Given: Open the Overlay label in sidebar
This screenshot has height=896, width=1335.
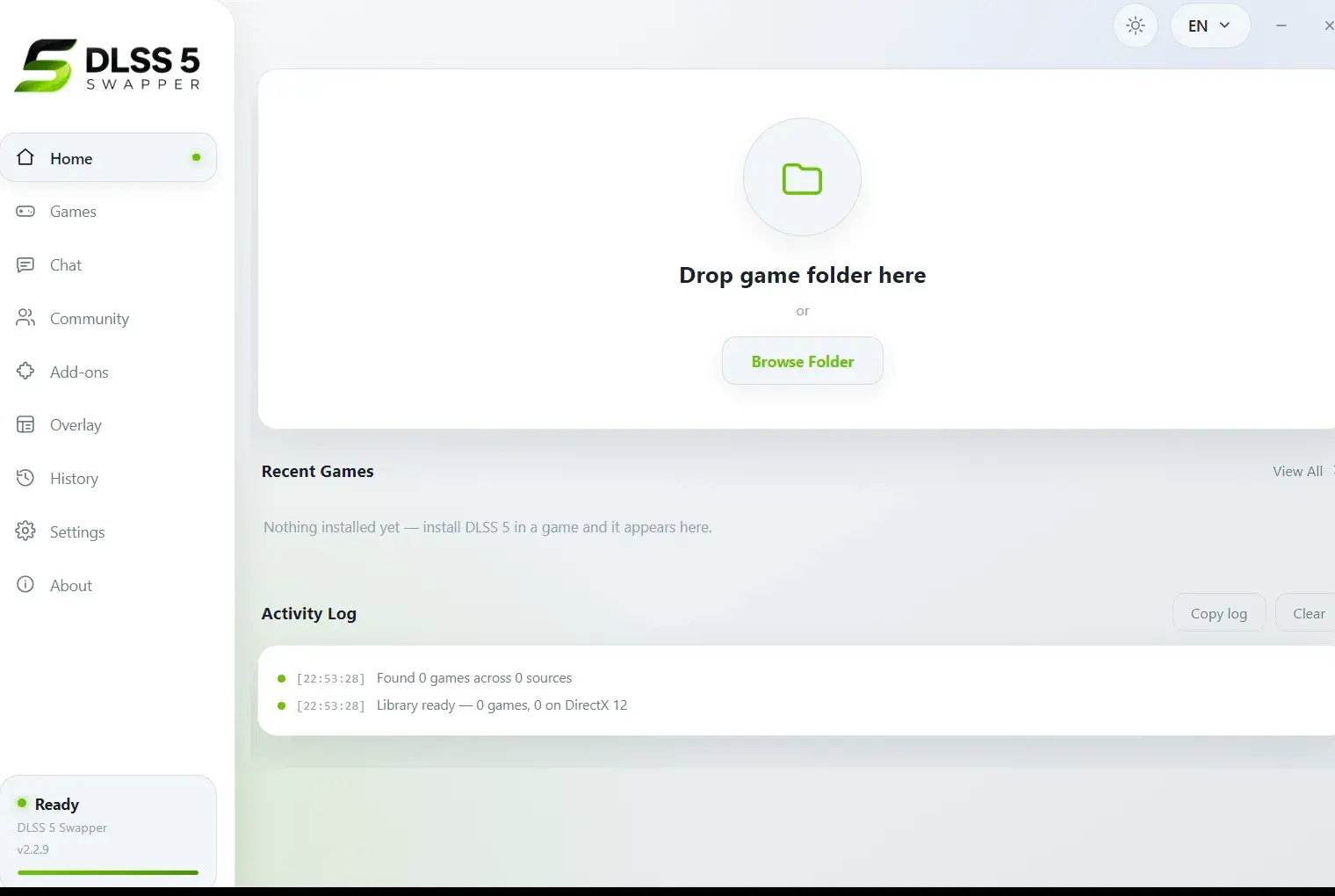Looking at the screenshot, I should point(76,425).
